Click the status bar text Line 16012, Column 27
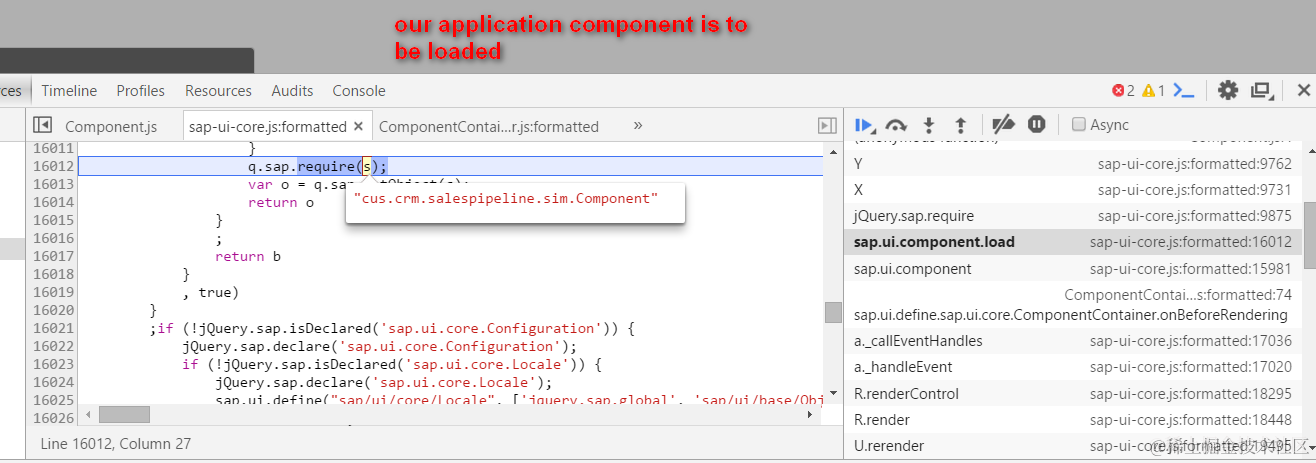1316x463 pixels. (115, 443)
